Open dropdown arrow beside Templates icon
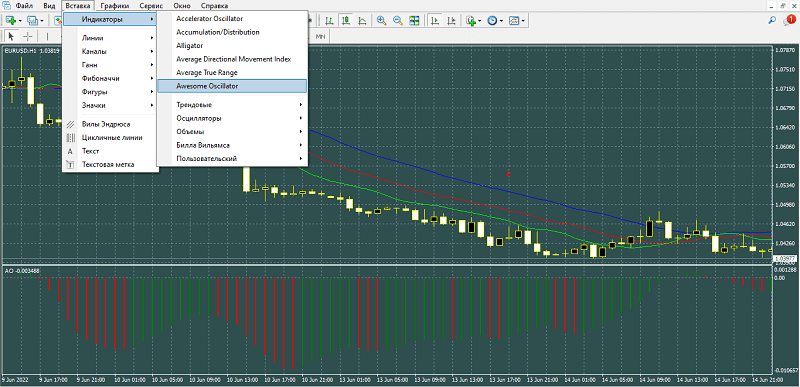The width and height of the screenshot is (800, 387). [523, 21]
